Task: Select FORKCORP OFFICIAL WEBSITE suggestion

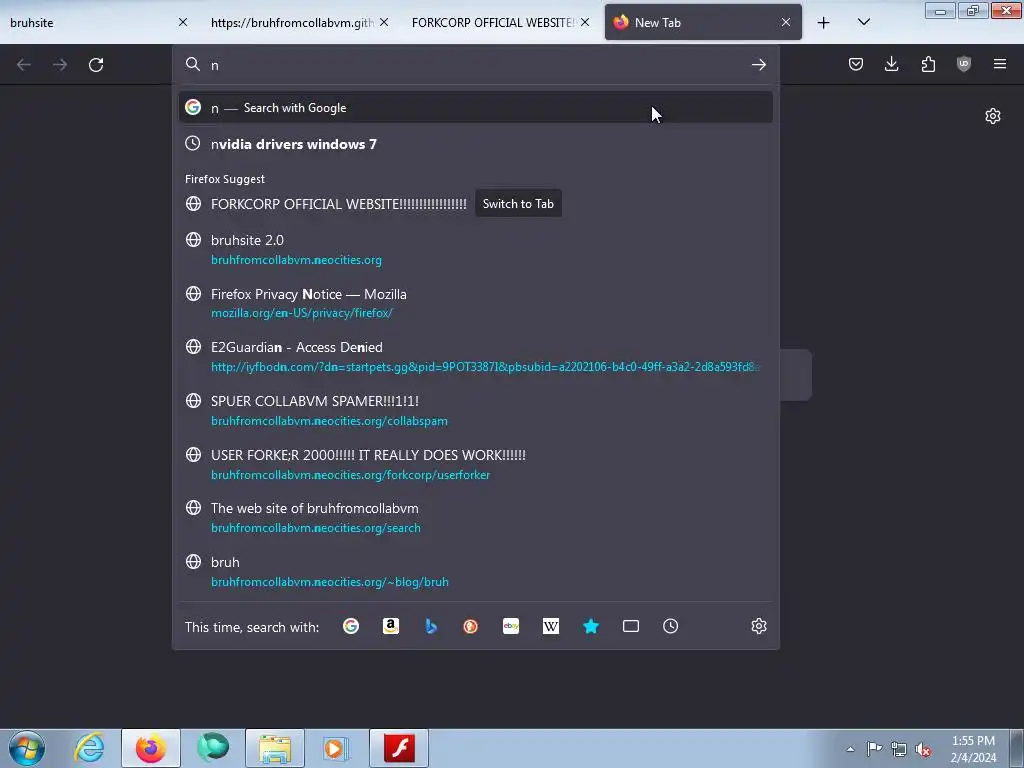Action: point(338,204)
